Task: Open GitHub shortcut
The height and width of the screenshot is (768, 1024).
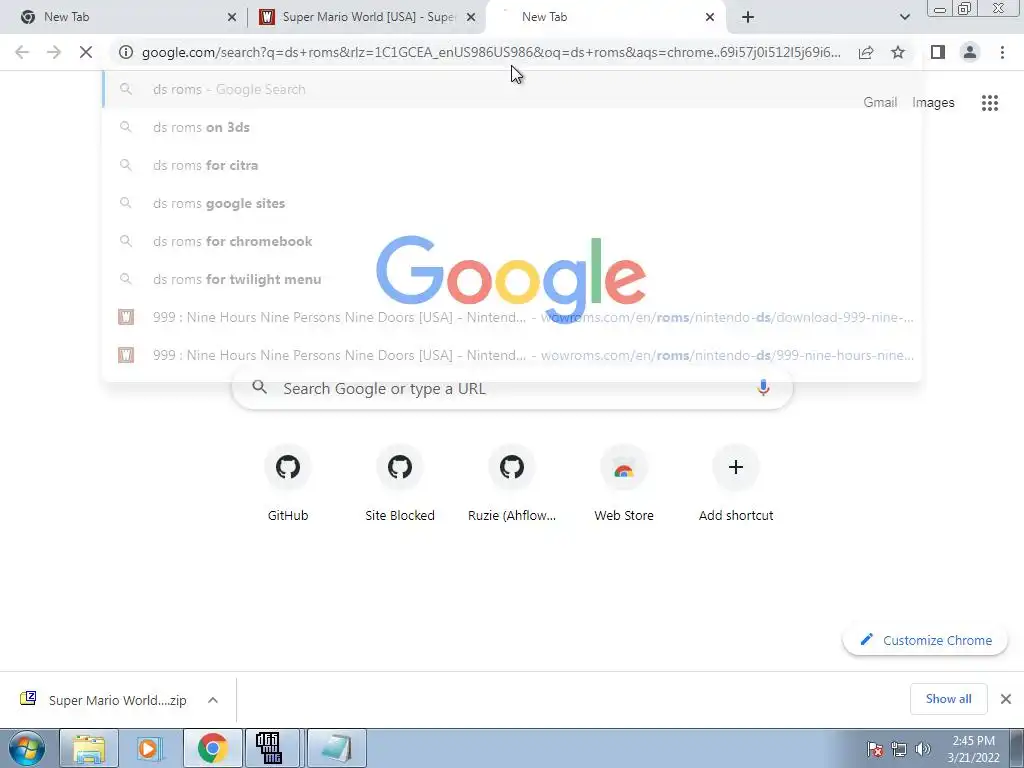Action: tap(287, 484)
